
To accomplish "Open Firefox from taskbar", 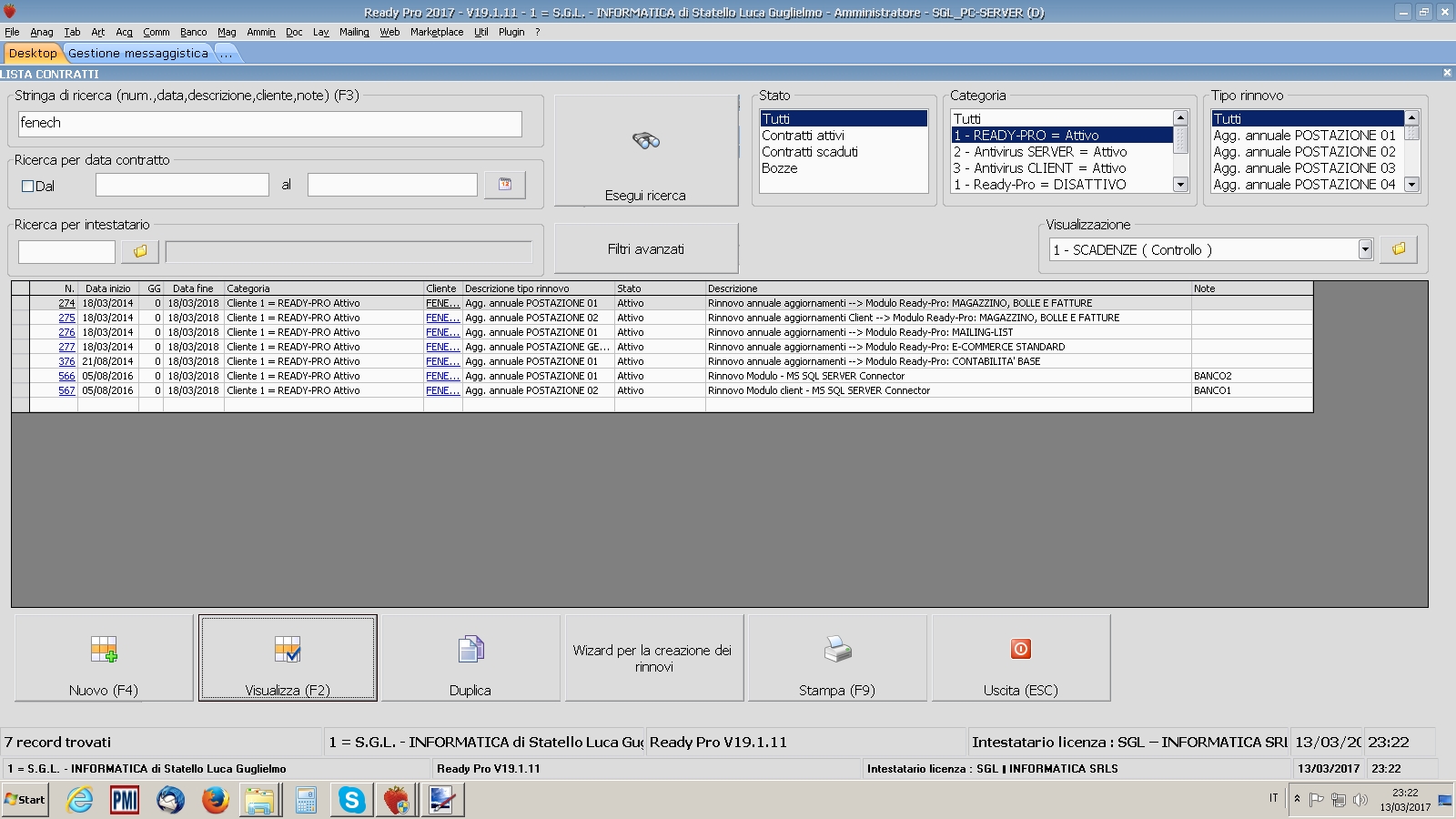I will [215, 800].
